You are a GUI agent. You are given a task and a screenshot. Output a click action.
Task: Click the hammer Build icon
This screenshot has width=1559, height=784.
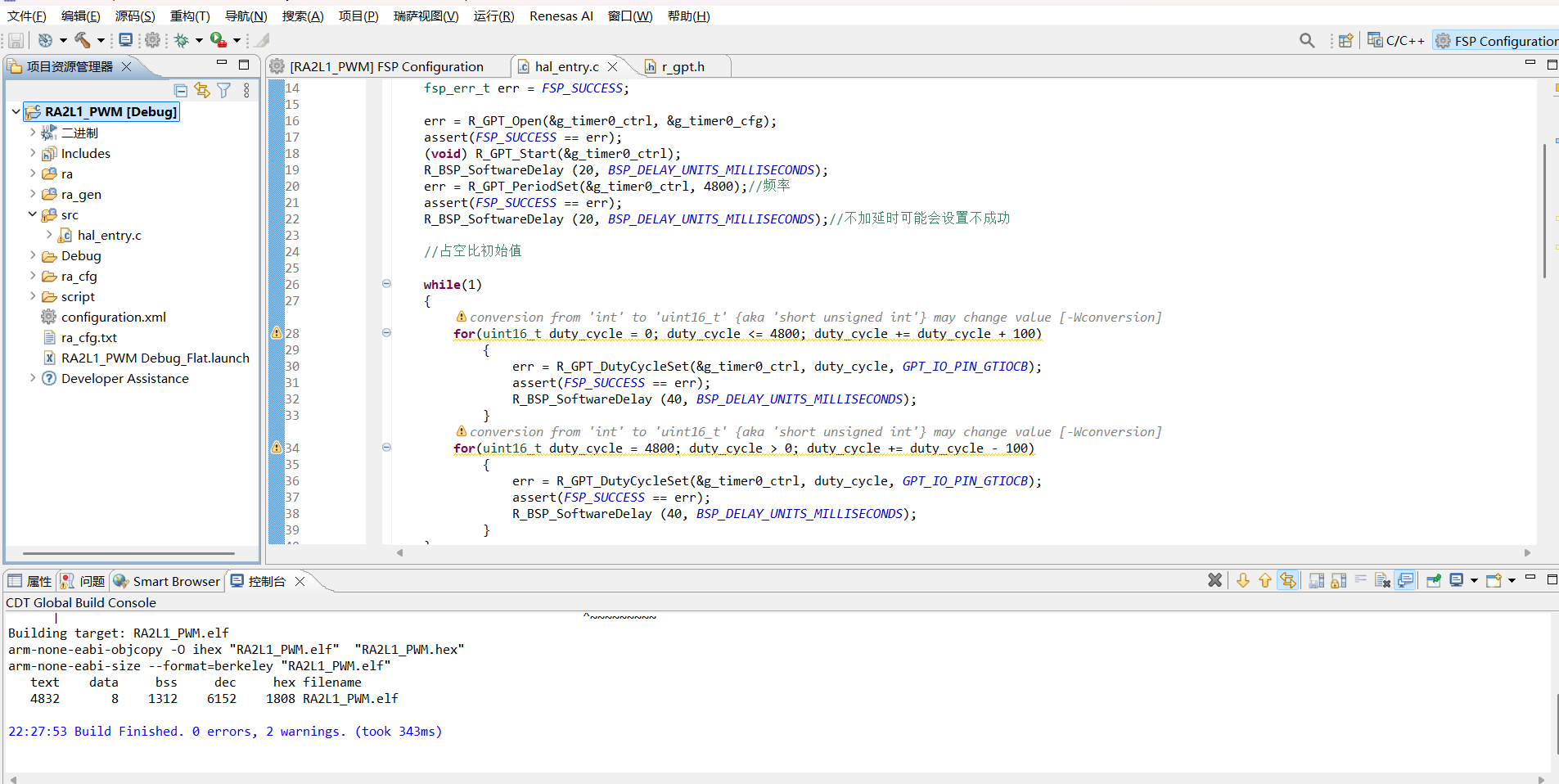click(x=83, y=39)
